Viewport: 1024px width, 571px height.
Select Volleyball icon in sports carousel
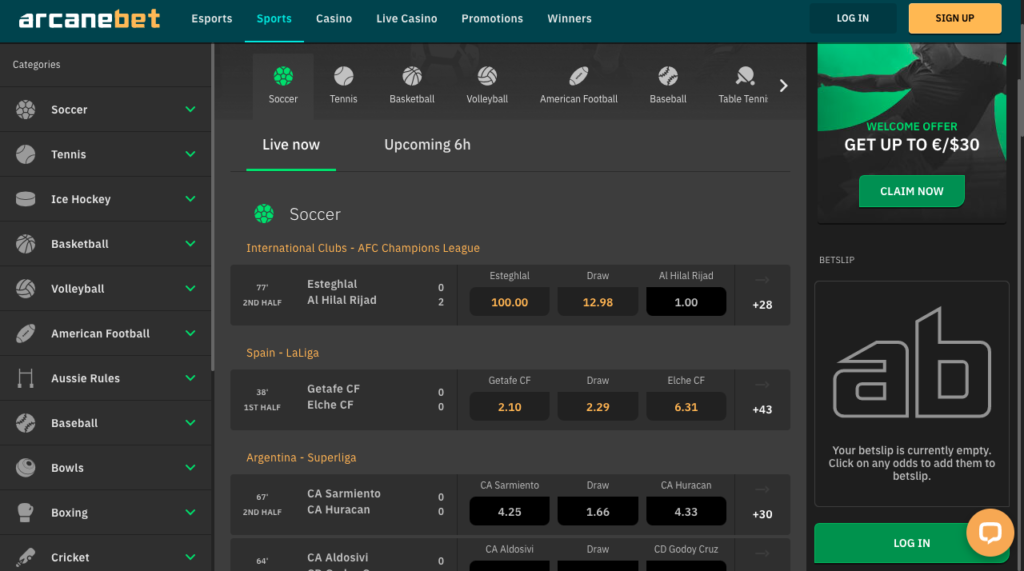click(487, 76)
